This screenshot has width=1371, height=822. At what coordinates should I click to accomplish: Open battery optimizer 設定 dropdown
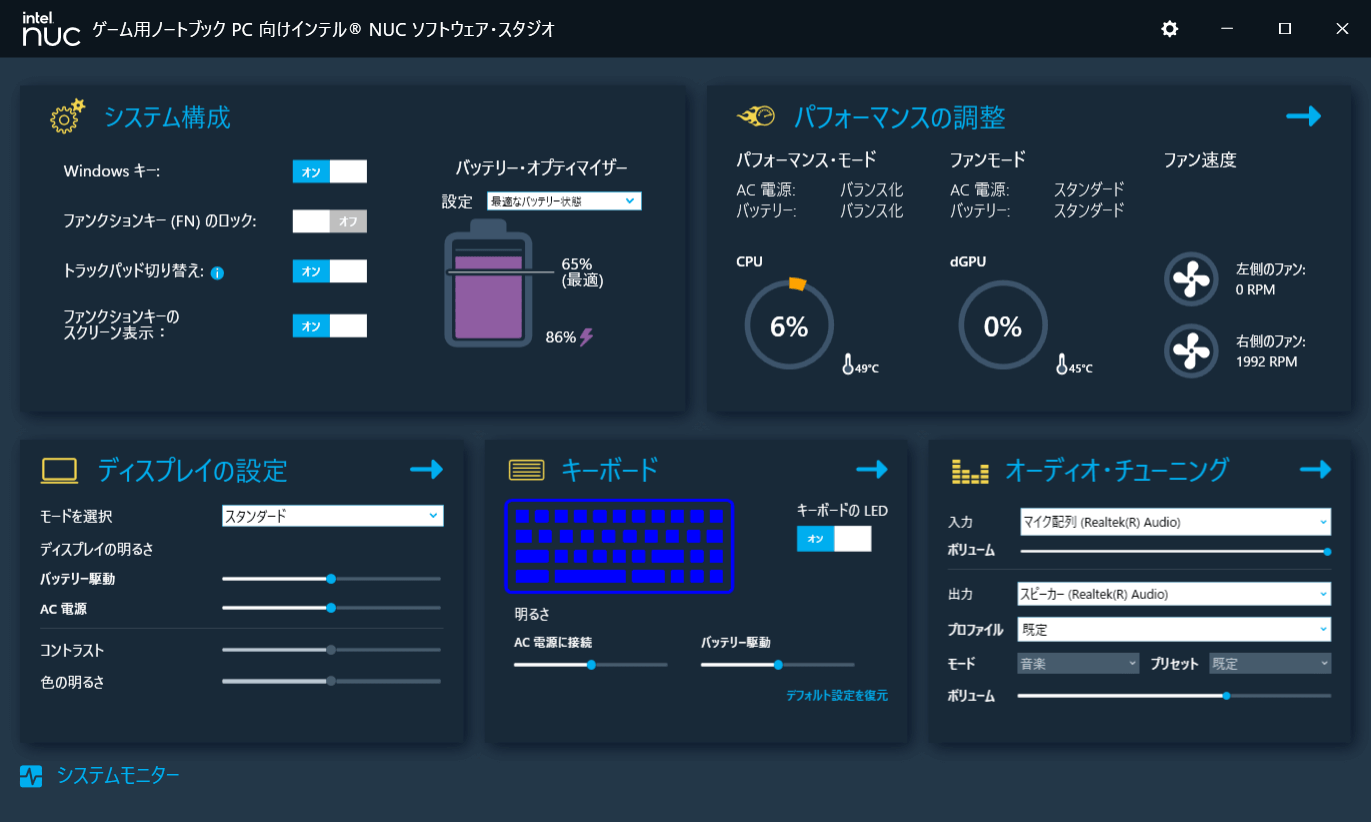click(564, 201)
